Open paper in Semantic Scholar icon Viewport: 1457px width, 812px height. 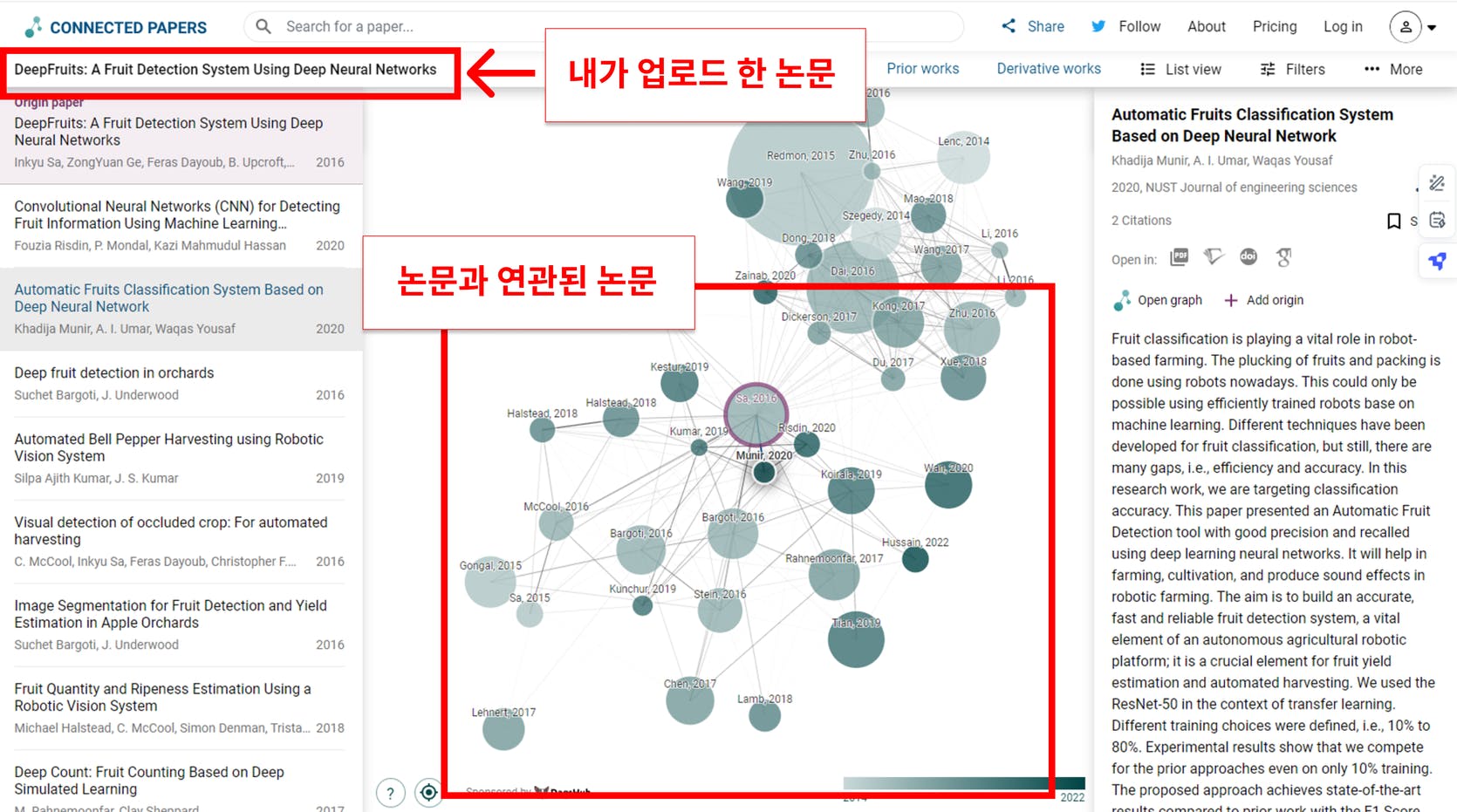1214,256
